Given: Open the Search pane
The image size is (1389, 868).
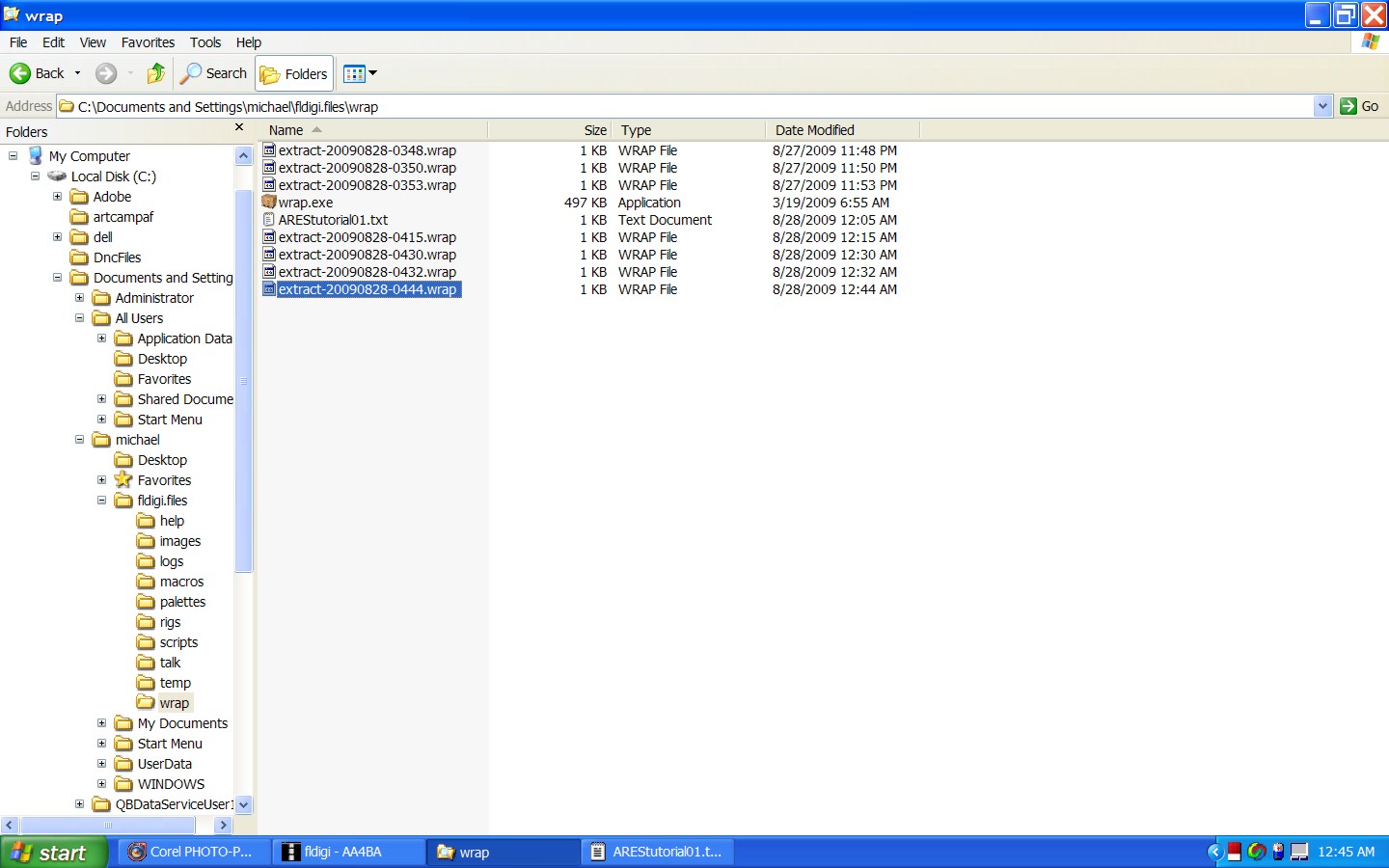Looking at the screenshot, I should pos(216,73).
